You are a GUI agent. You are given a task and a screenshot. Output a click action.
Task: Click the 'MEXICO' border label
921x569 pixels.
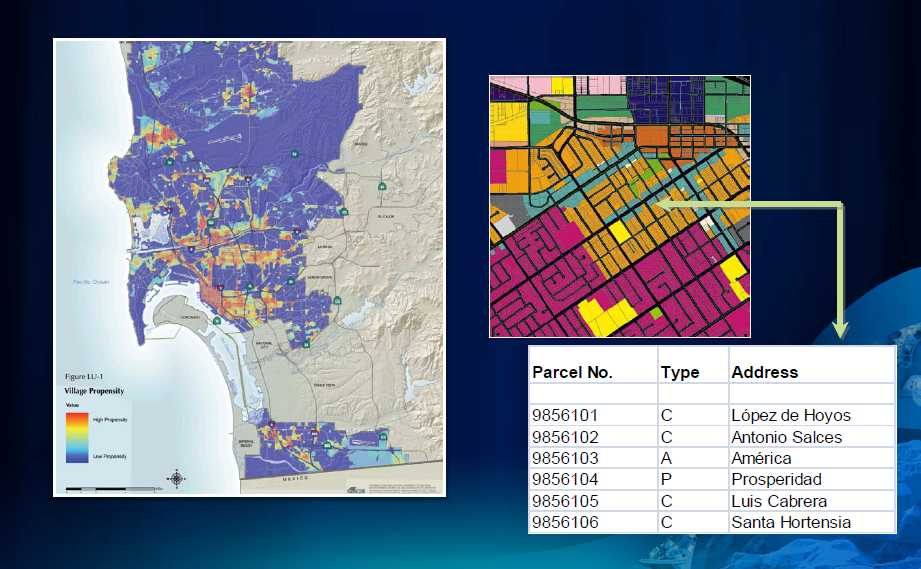coord(295,479)
